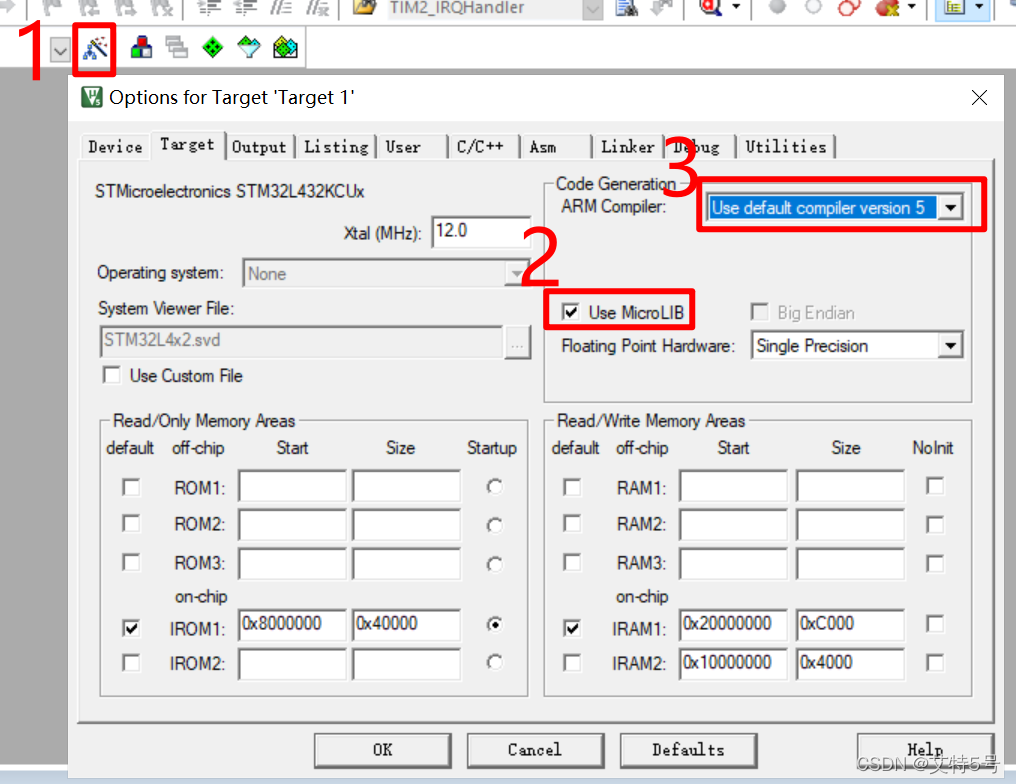Check the ROM2 default checkbox
The width and height of the screenshot is (1016, 784).
pos(131,524)
